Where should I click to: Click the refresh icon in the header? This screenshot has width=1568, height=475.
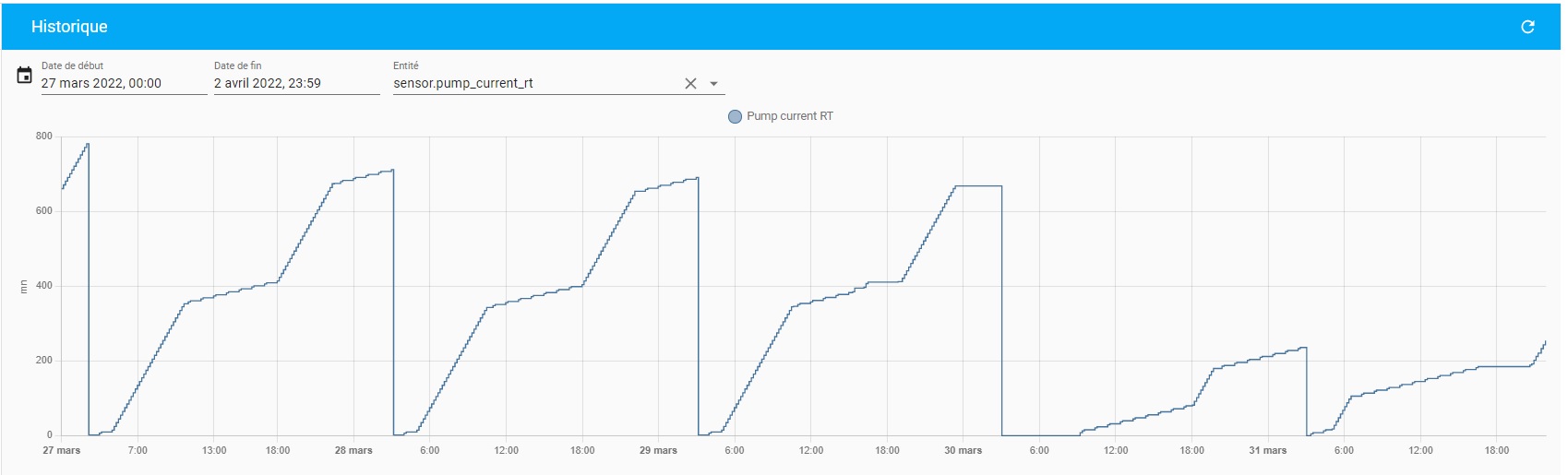(x=1527, y=27)
